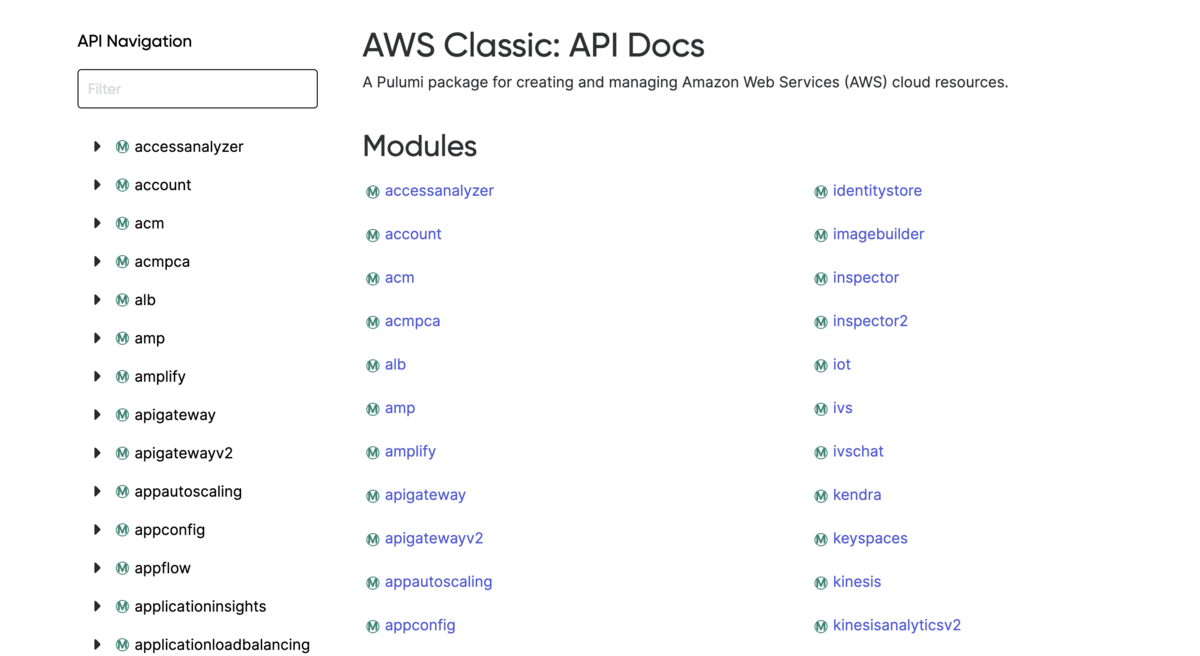Click the Filter input field
The width and height of the screenshot is (1200, 656).
197,89
